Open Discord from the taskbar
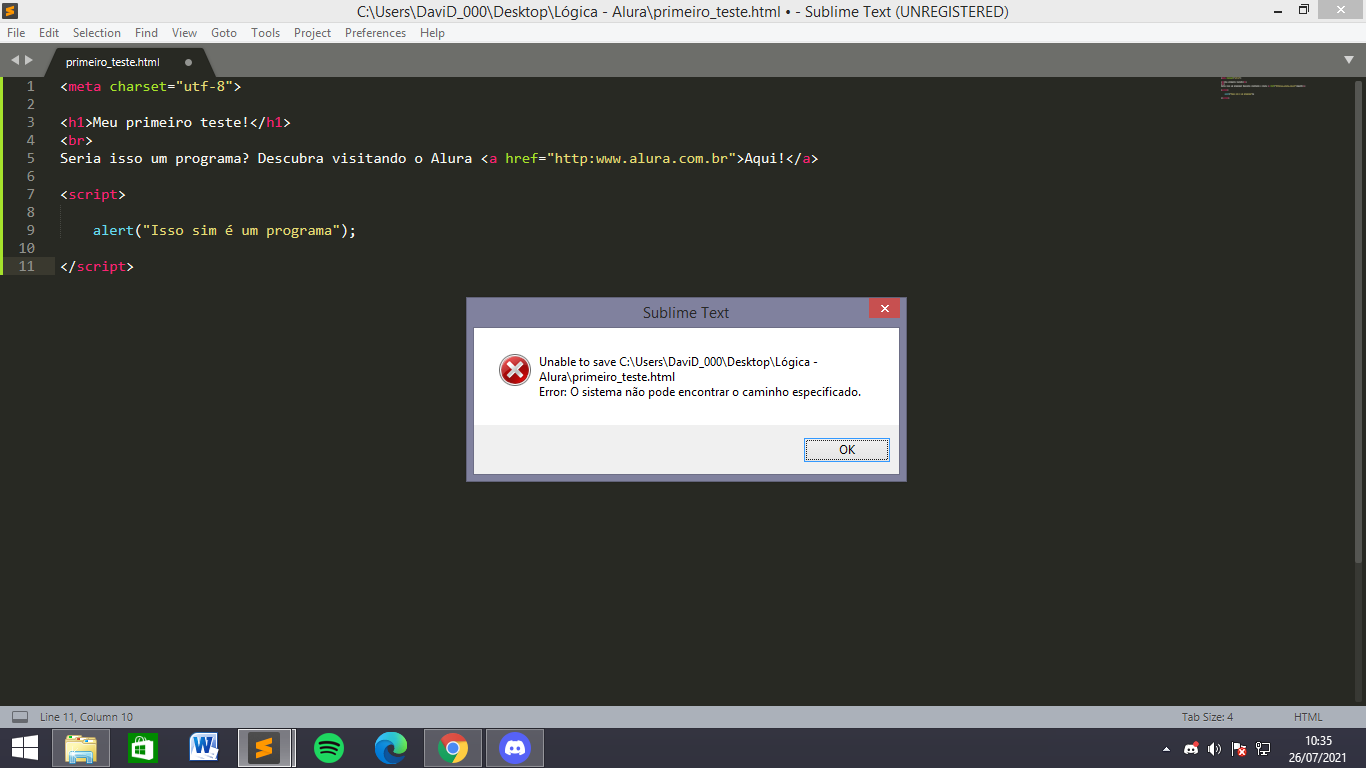Viewport: 1366px width, 768px height. pos(515,747)
